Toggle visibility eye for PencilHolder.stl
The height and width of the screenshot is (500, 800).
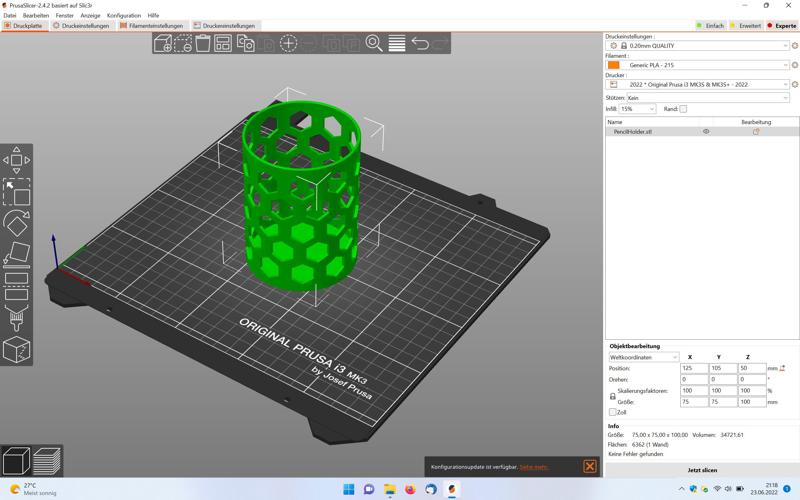pos(706,132)
